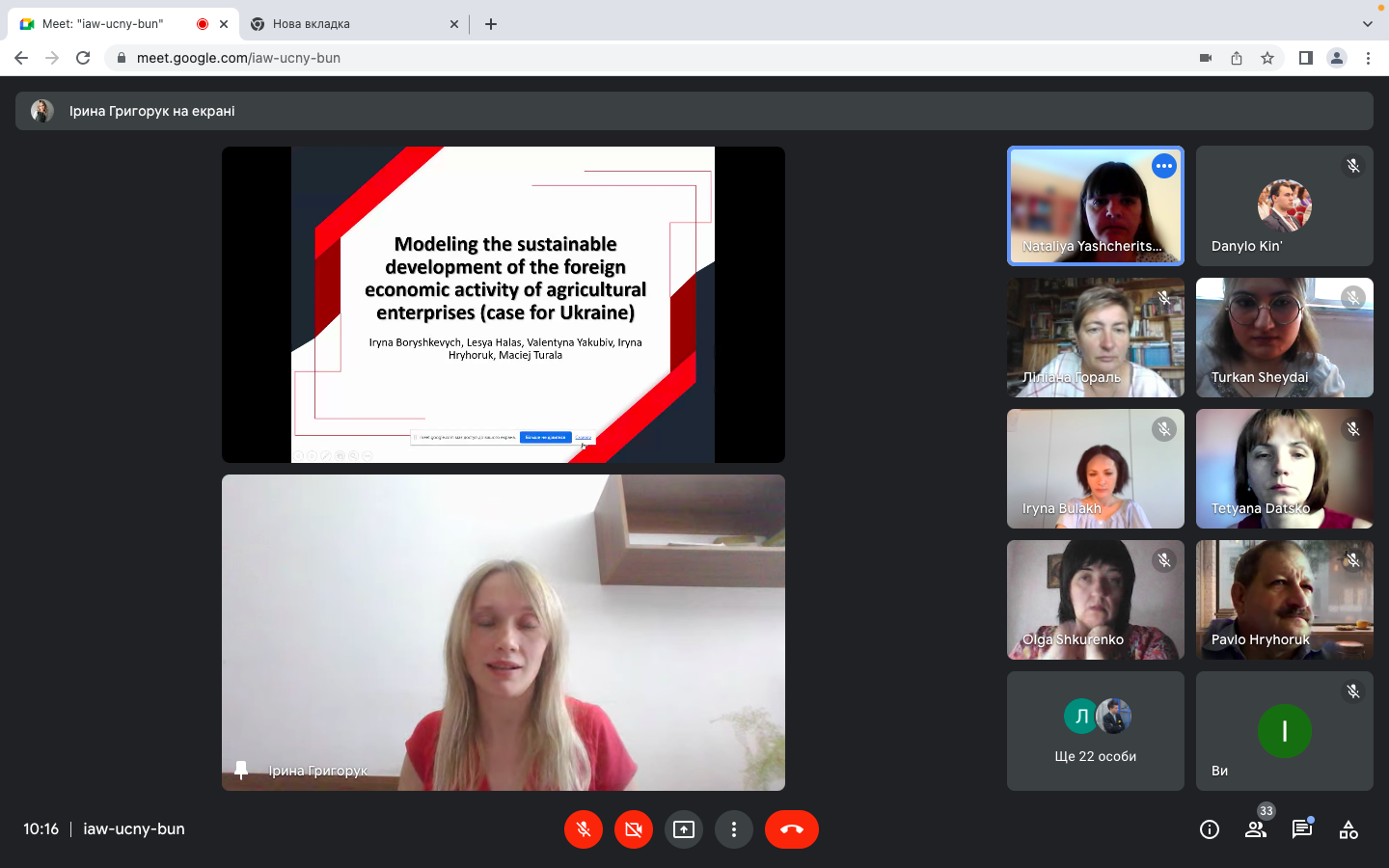Leave the call with red hang-up button
Viewport: 1389px width, 868px height.
click(x=791, y=829)
